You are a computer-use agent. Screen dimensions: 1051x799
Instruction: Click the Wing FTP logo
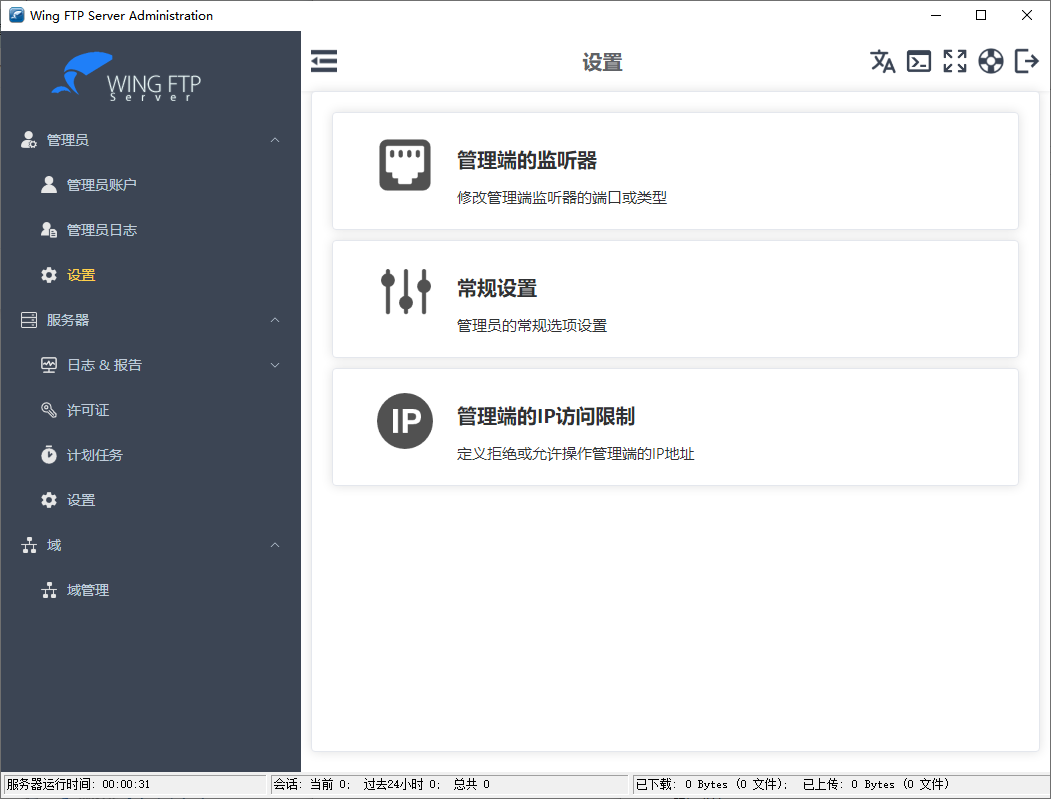130,75
